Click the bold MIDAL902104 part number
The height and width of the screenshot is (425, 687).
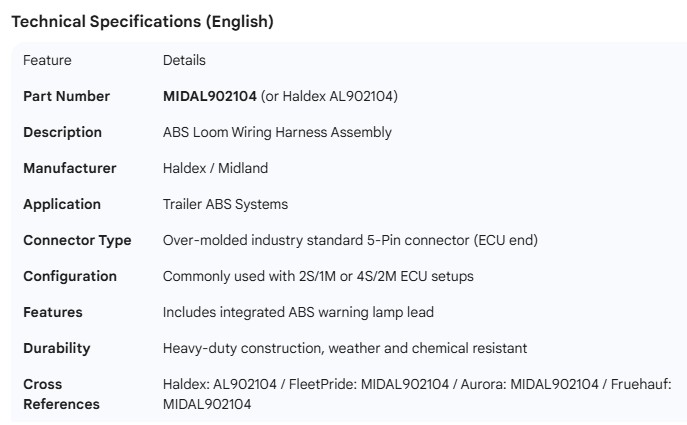(209, 96)
